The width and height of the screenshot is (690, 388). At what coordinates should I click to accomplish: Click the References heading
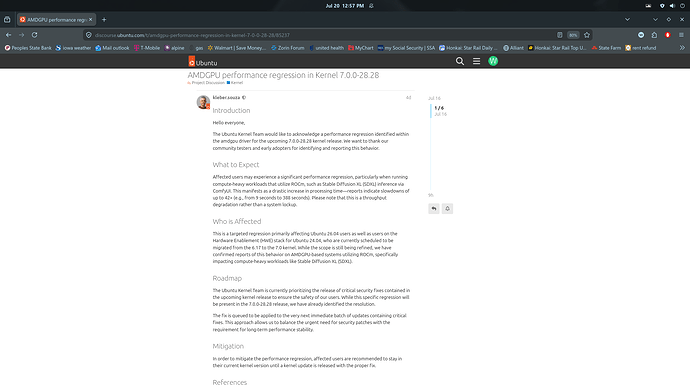[230, 383]
